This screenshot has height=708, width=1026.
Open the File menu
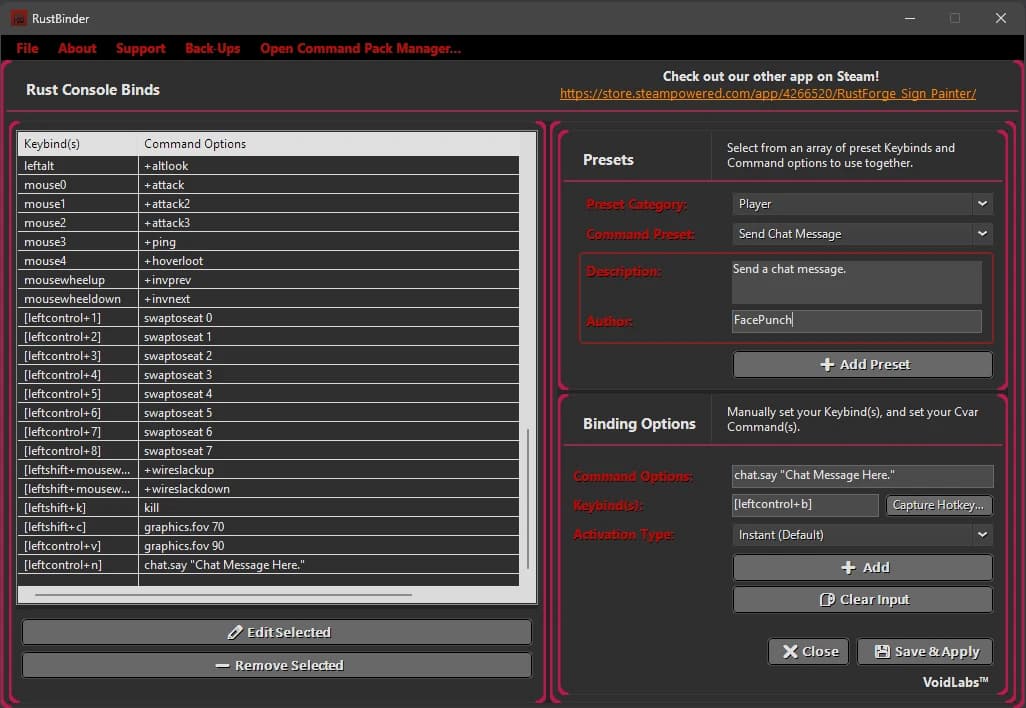[x=27, y=48]
